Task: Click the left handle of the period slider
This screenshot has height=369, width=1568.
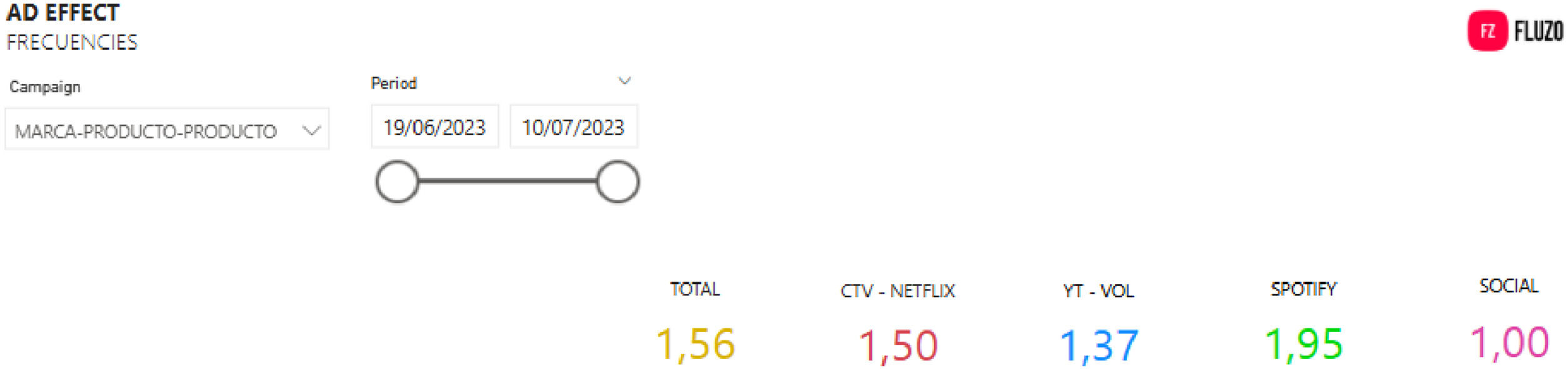Action: click(x=397, y=182)
